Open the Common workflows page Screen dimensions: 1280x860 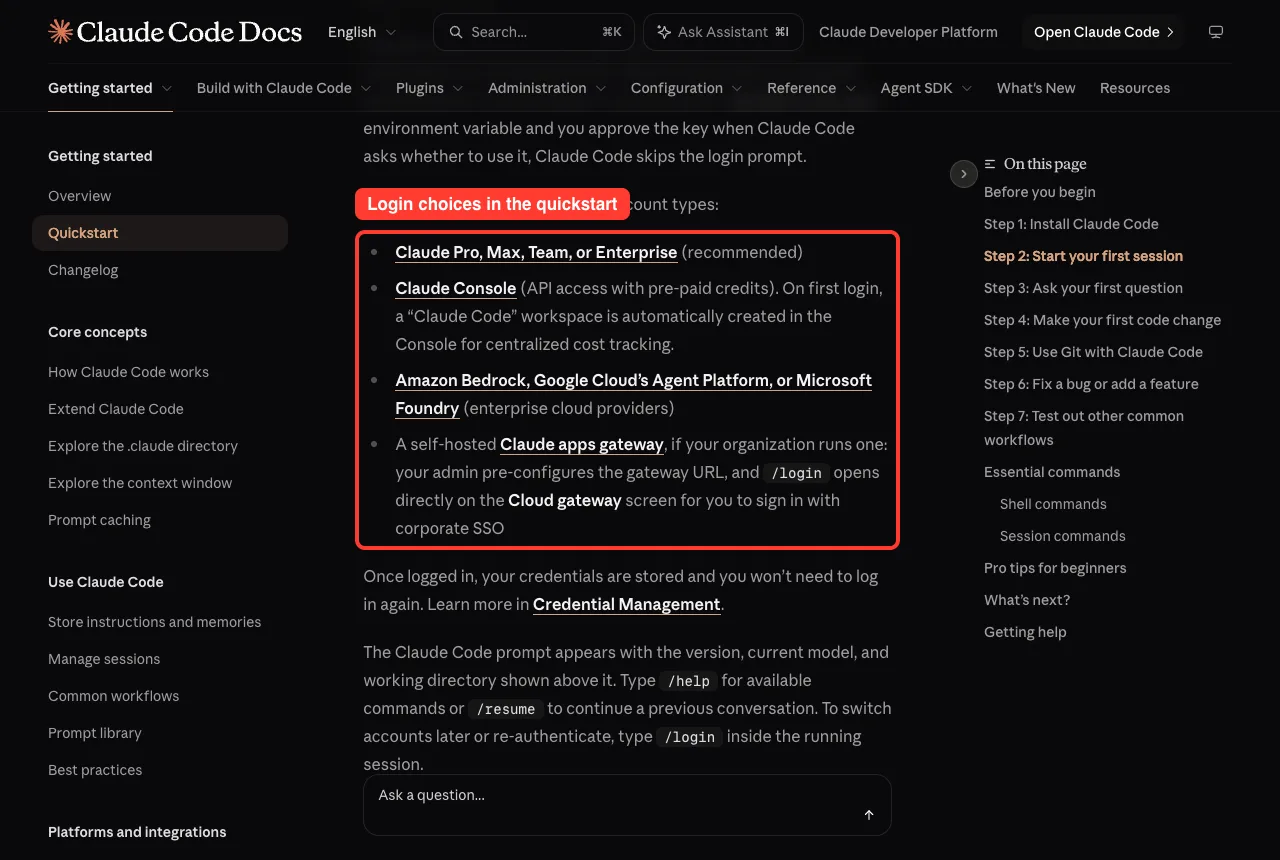(x=114, y=696)
